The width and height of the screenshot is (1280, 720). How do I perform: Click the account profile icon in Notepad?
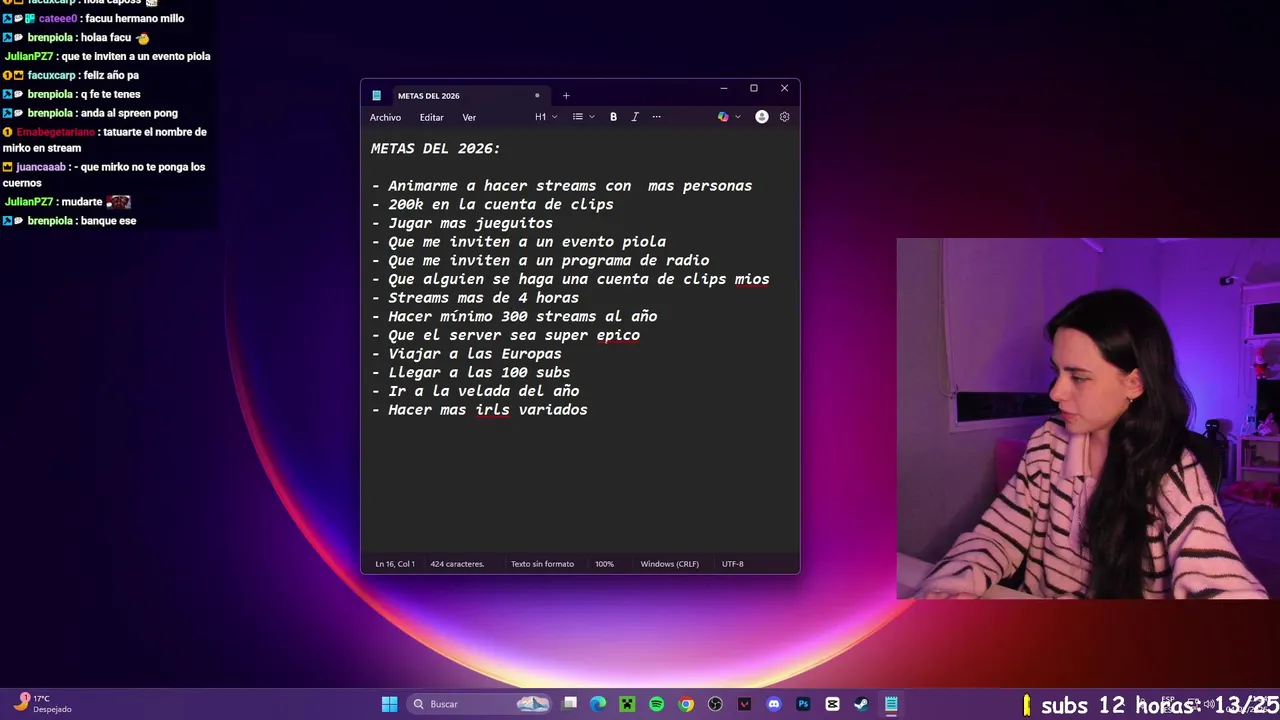[x=762, y=117]
